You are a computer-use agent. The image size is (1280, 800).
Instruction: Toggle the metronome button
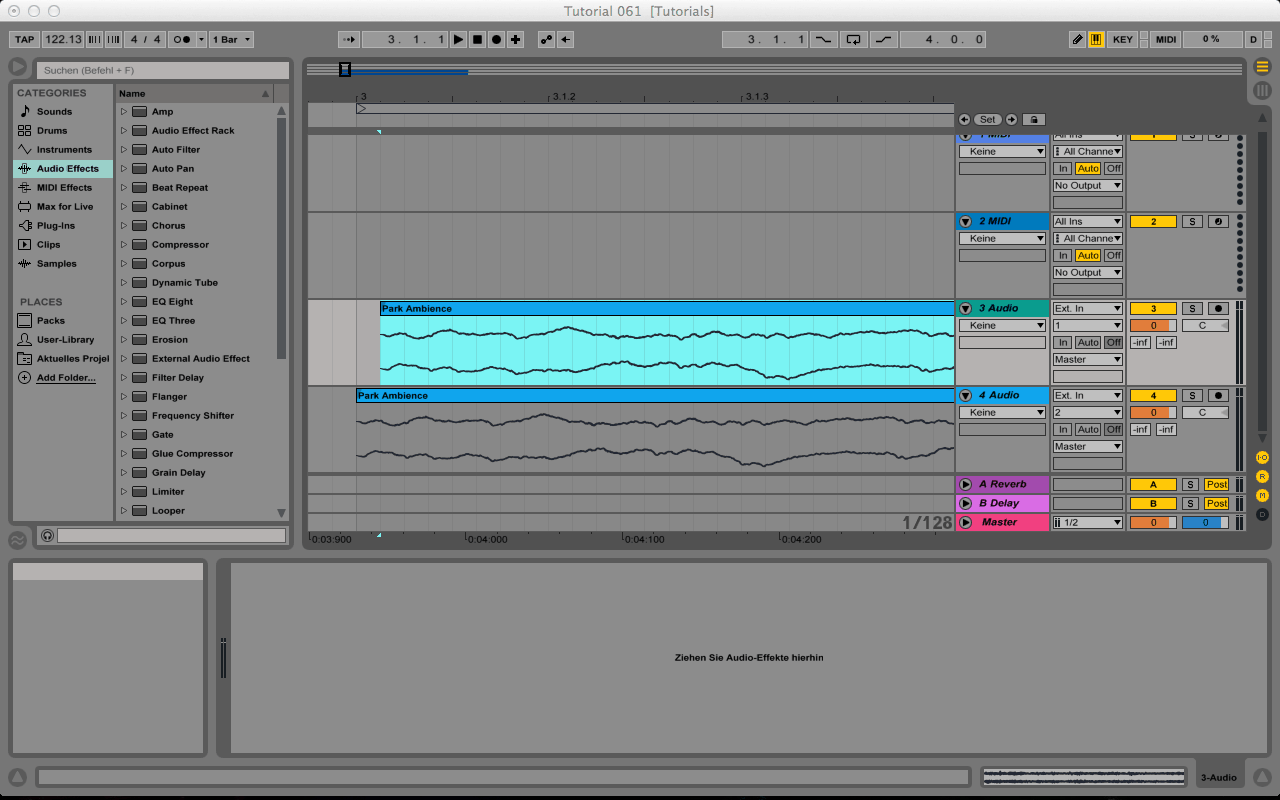click(x=181, y=40)
